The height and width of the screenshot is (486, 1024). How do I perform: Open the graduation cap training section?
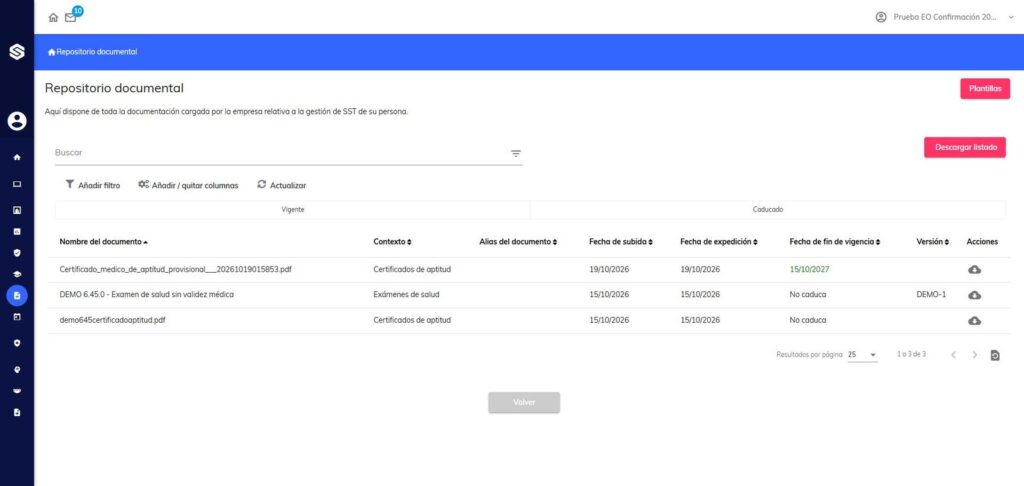[17, 274]
